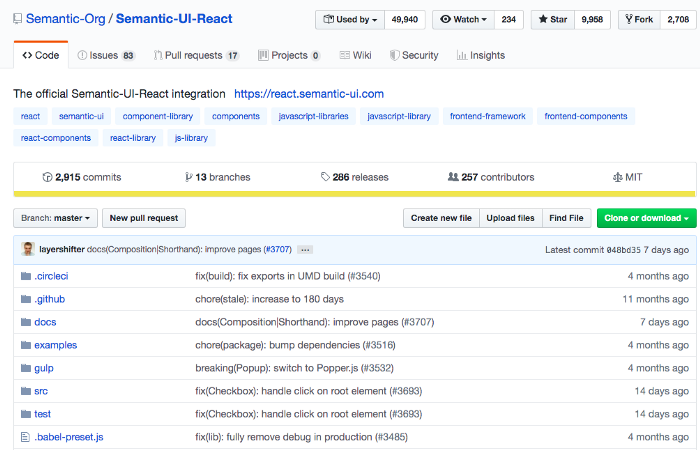Screen dimensions: 700x450
Task: Open the Wiki tab
Action: [x=355, y=55]
